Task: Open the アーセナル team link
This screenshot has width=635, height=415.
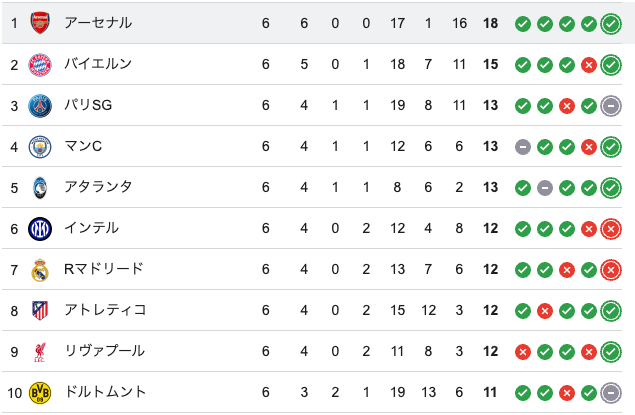Action: click(98, 22)
